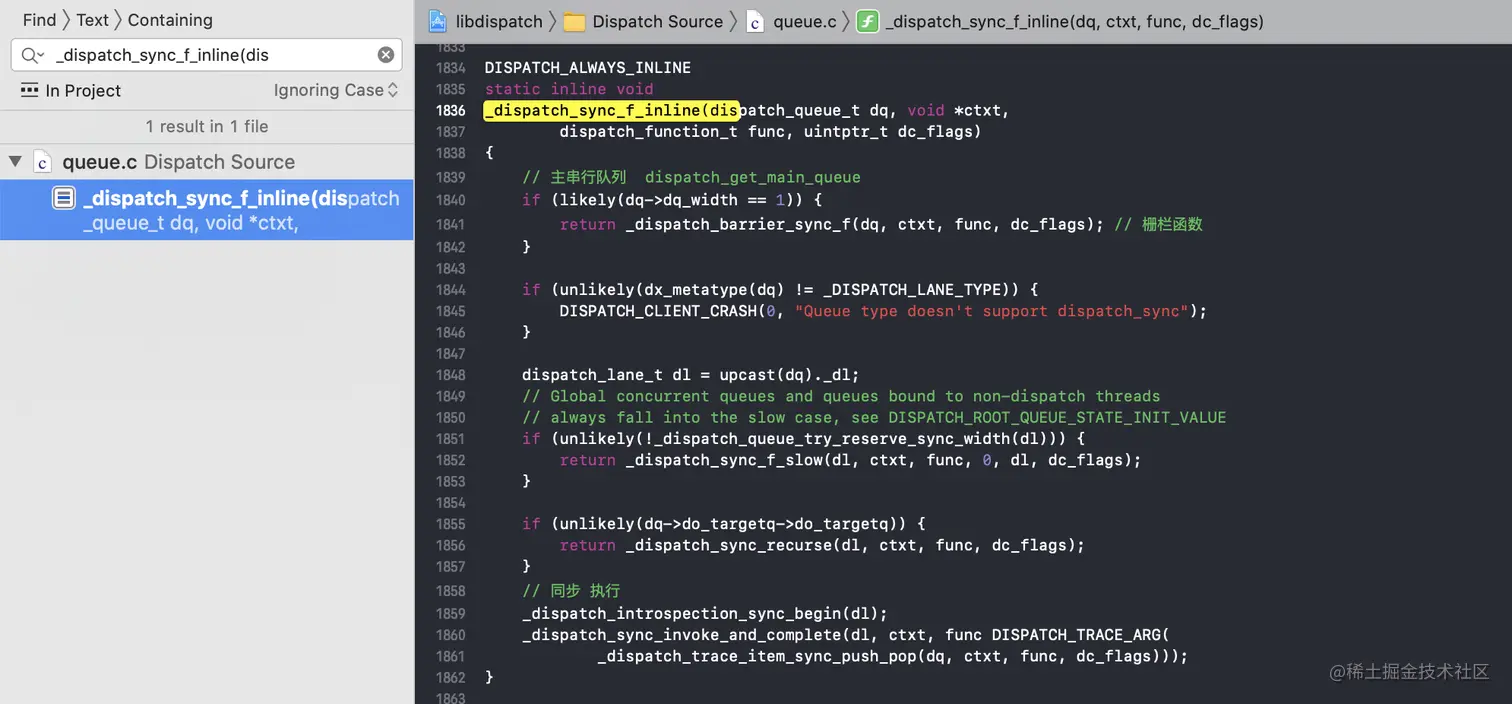Click _dispatch_introspection_sync_begin in code

pos(682,613)
